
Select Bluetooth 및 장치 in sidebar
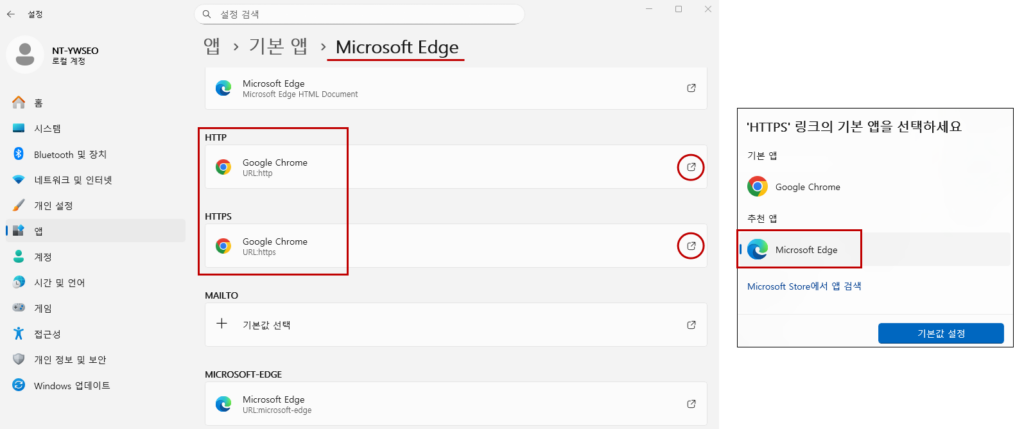click(x=69, y=154)
